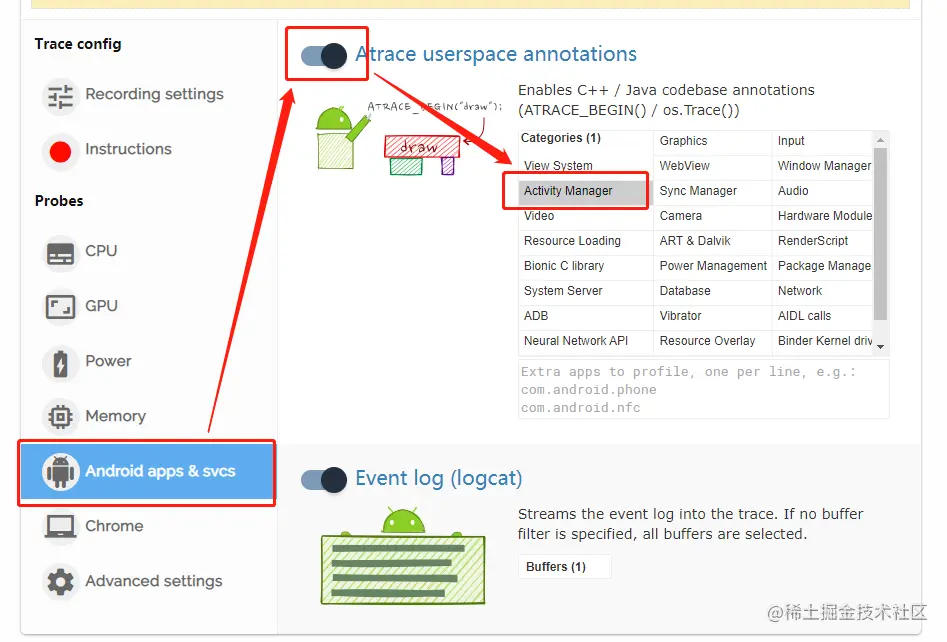Select the Window Manager category
This screenshot has height=642, width=947.
(x=822, y=165)
